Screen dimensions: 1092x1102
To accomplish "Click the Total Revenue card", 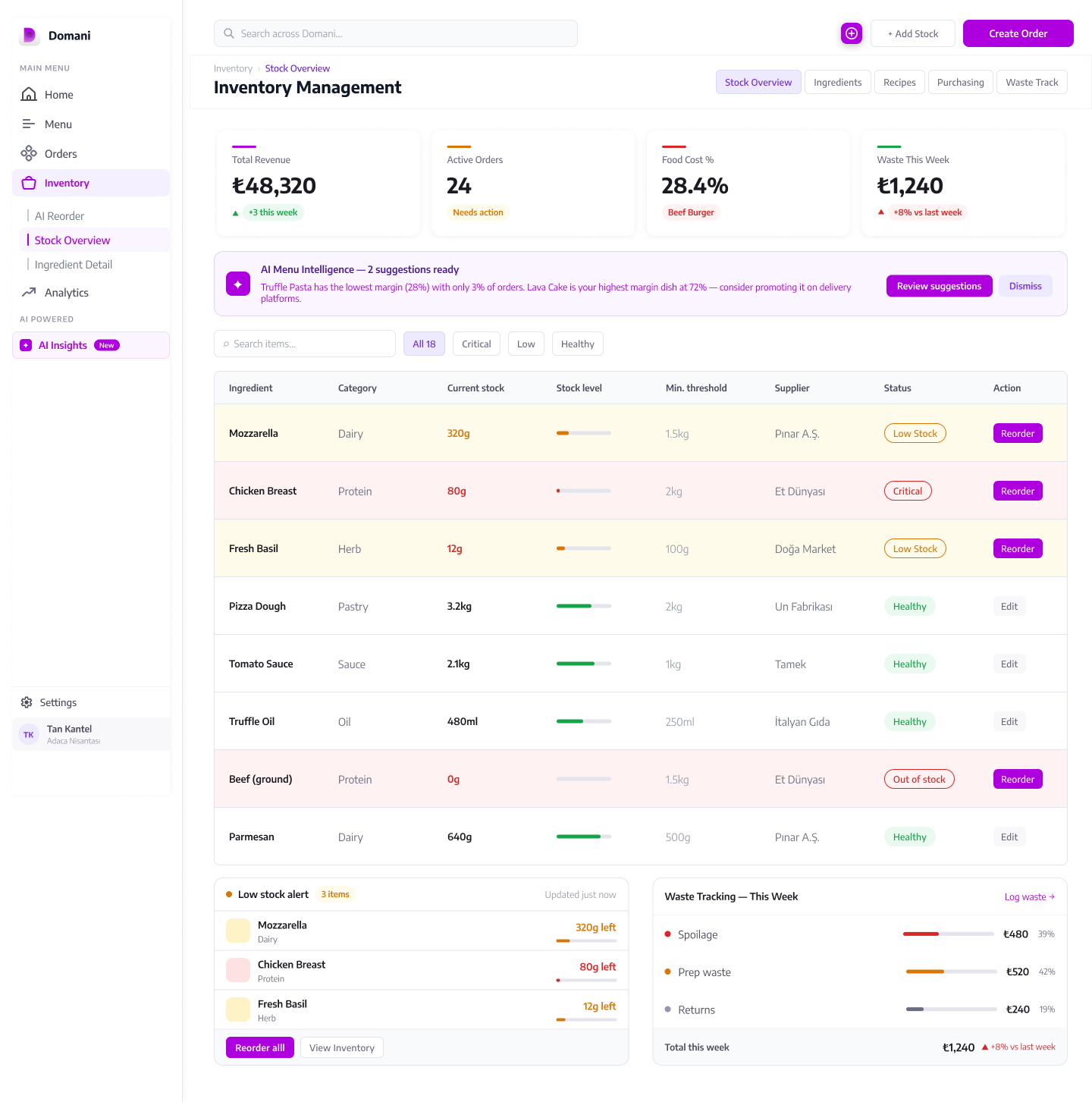I will point(318,183).
